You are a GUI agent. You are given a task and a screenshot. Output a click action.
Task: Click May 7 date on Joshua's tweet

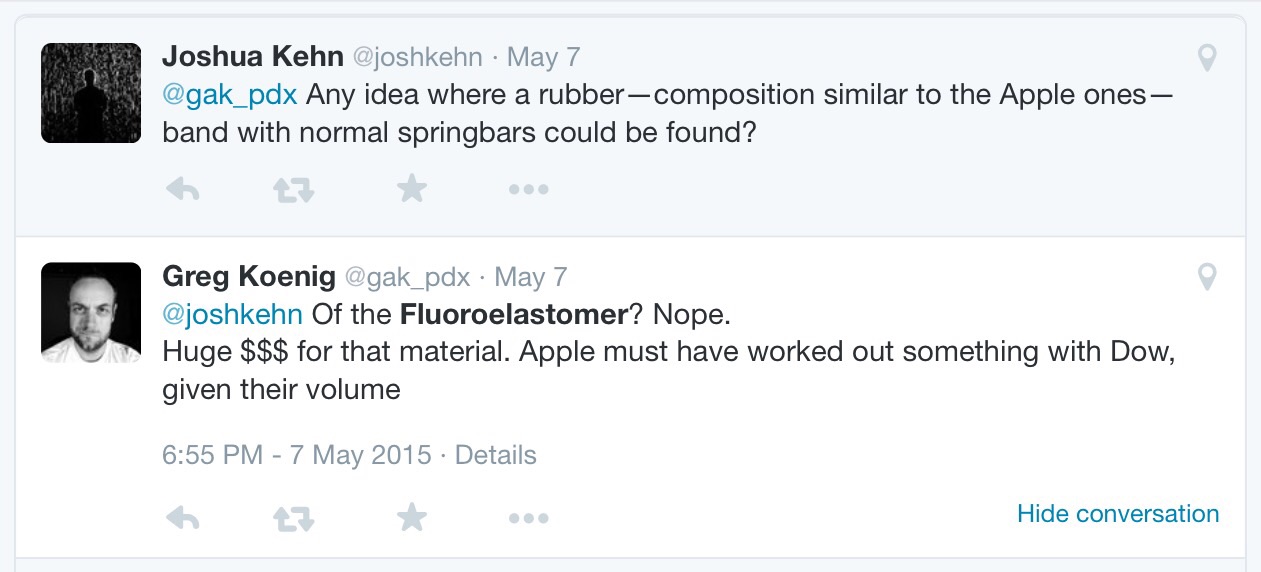point(543,57)
